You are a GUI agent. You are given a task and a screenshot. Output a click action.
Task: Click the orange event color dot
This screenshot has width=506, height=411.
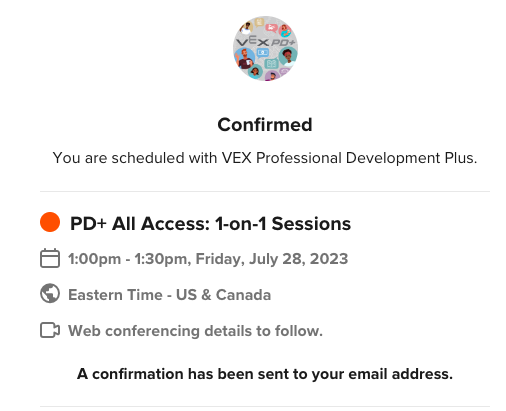tap(50, 222)
